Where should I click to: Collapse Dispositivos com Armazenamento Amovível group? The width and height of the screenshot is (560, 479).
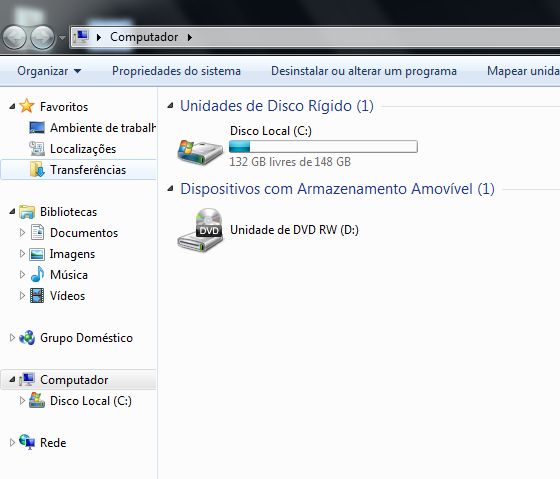(x=171, y=189)
